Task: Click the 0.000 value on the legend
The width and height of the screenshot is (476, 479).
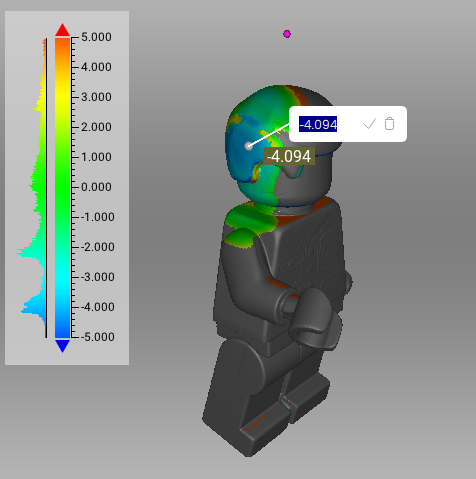Action: (96, 187)
